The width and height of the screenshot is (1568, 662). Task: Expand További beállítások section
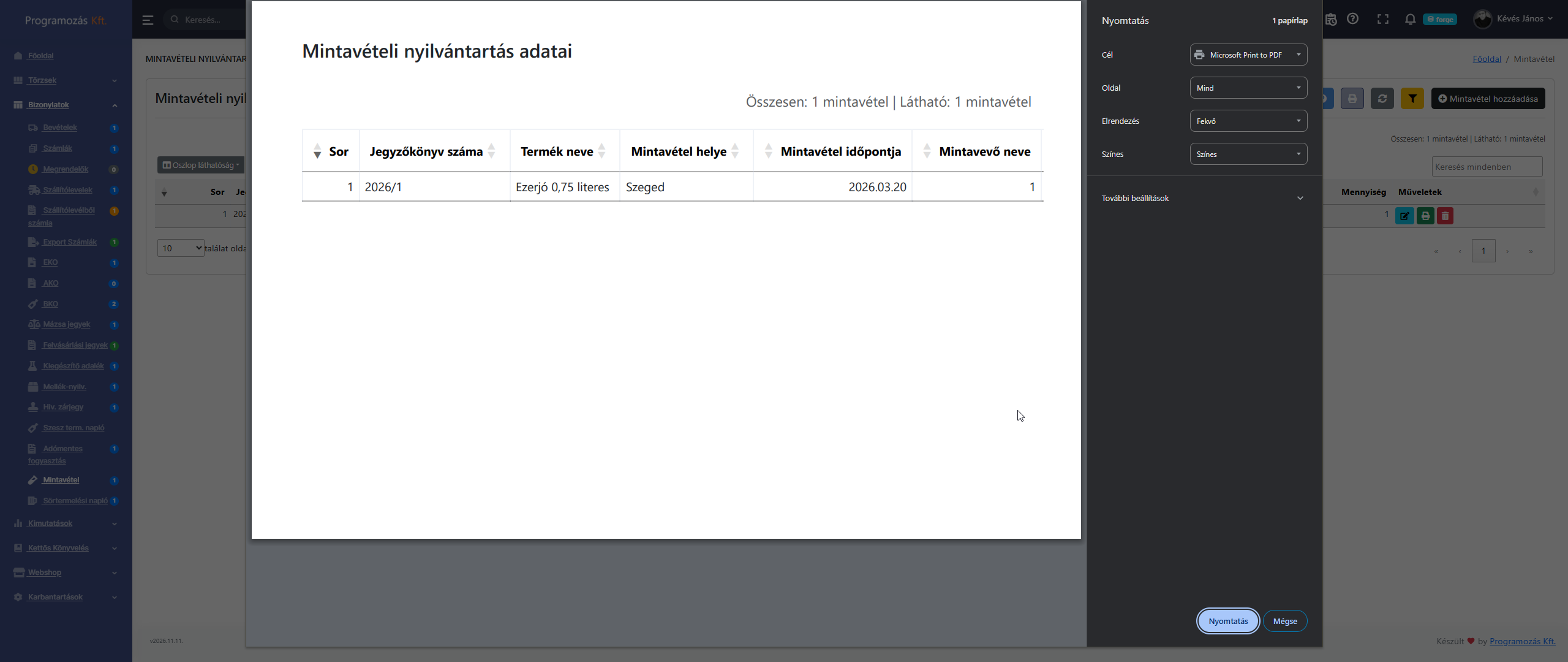click(1202, 198)
